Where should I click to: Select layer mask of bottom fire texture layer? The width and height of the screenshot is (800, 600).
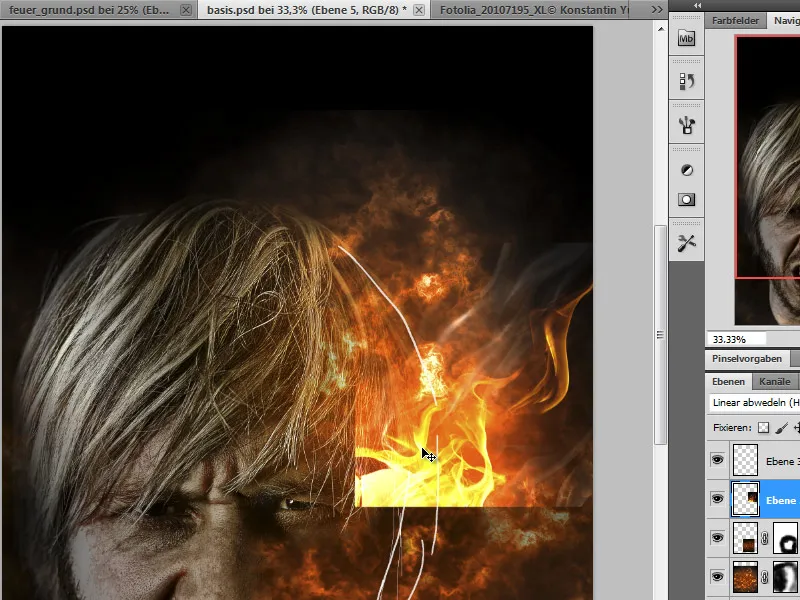(x=786, y=577)
